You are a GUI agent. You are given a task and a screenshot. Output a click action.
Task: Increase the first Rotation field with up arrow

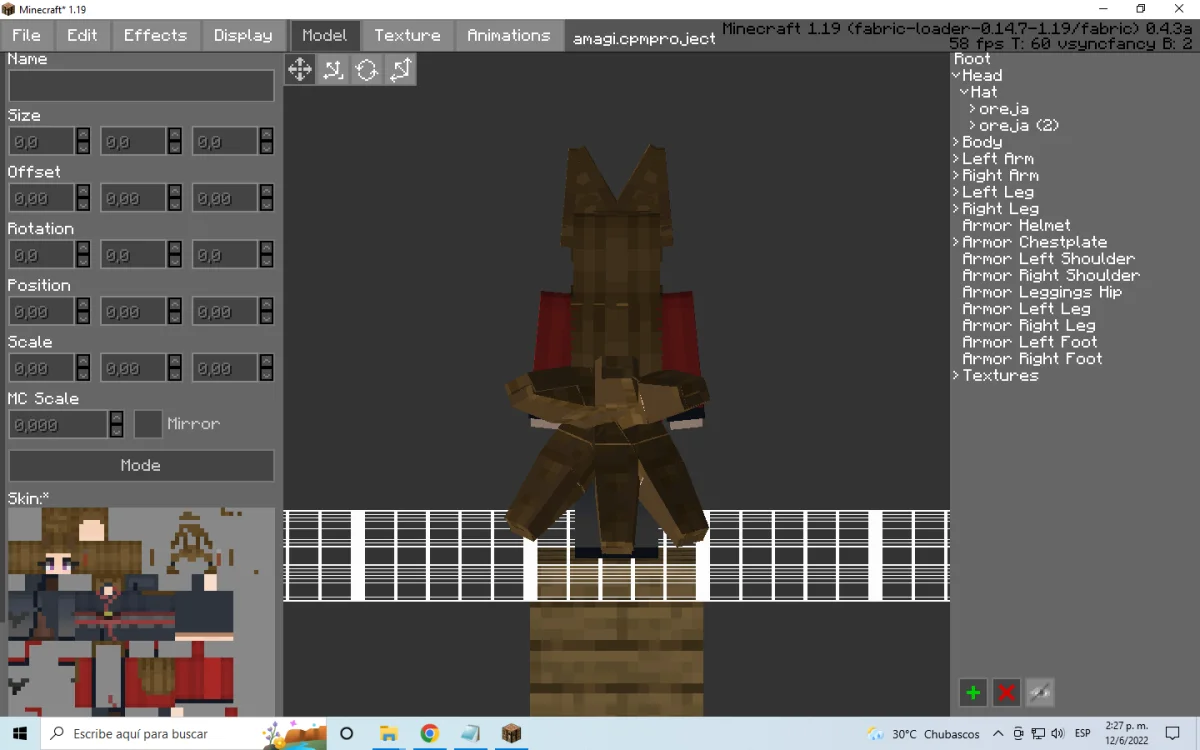click(83, 248)
